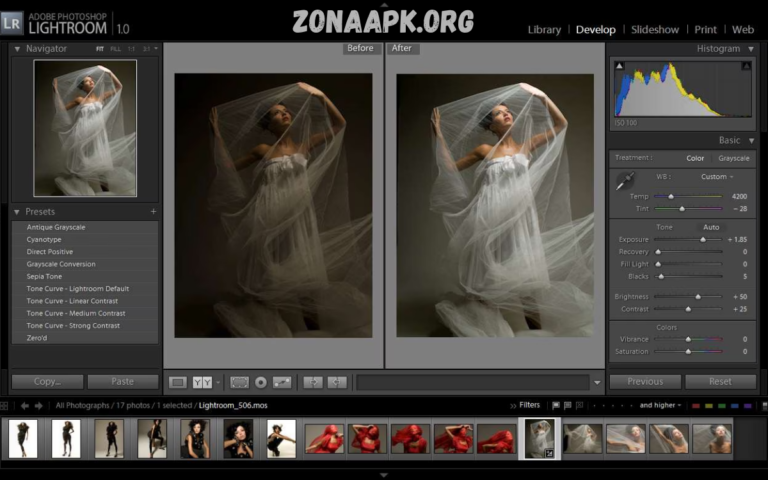Open the Web module
Viewport: 768px width, 480px height.
pos(743,30)
